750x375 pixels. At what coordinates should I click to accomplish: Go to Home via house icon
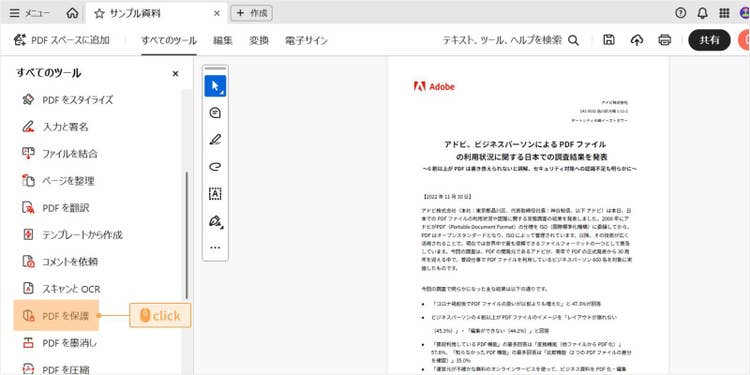click(x=72, y=13)
